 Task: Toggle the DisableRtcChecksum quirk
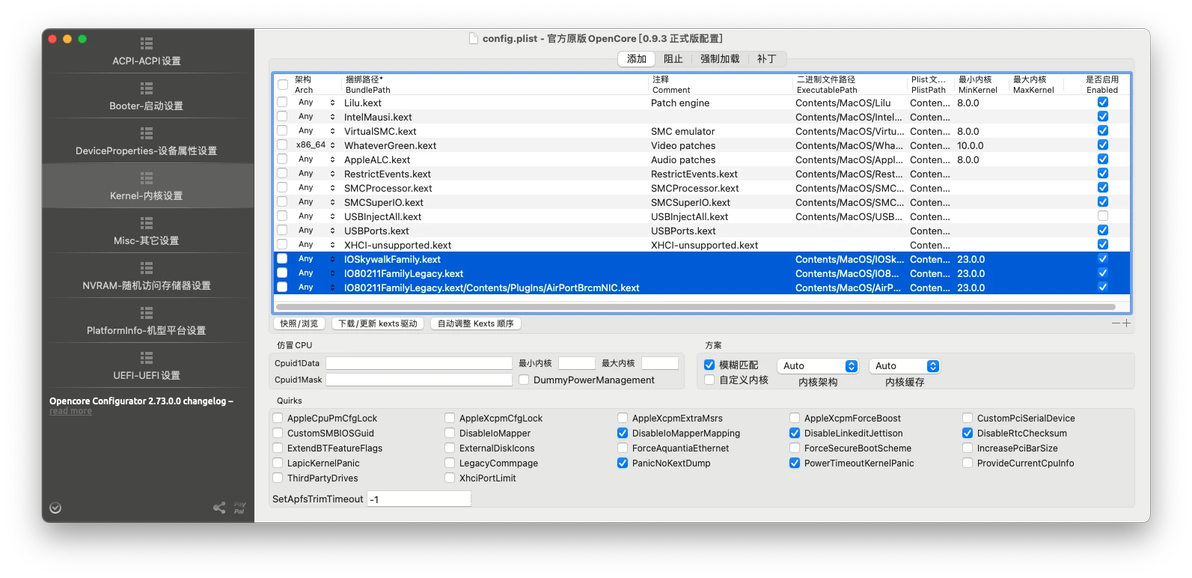pyautogui.click(x=967, y=433)
